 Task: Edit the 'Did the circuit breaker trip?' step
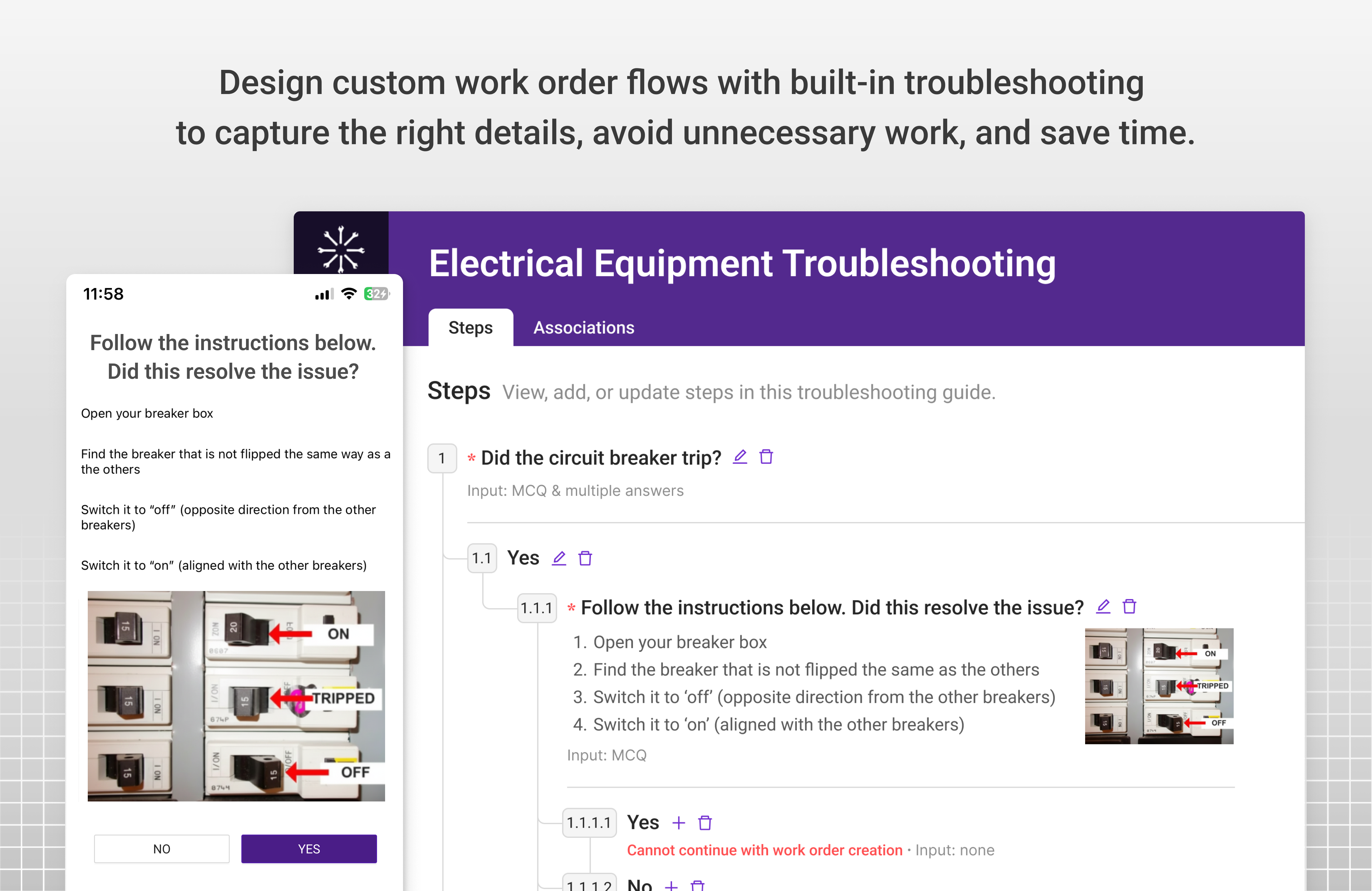[x=740, y=457]
